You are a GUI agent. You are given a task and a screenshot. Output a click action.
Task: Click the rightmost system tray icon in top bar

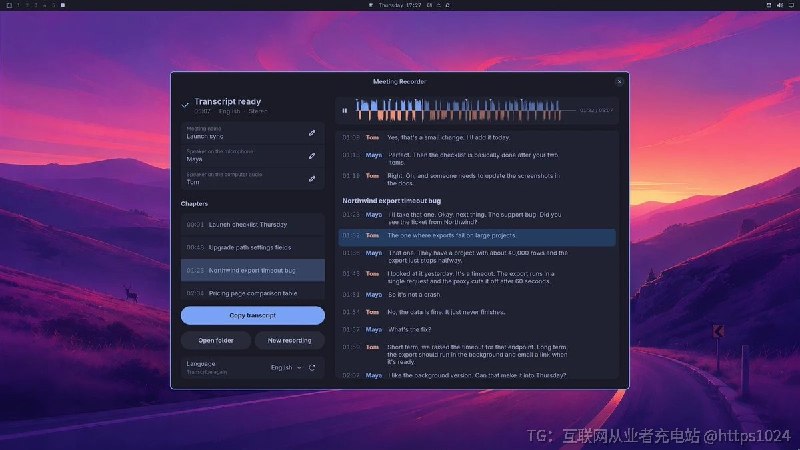pos(791,5)
